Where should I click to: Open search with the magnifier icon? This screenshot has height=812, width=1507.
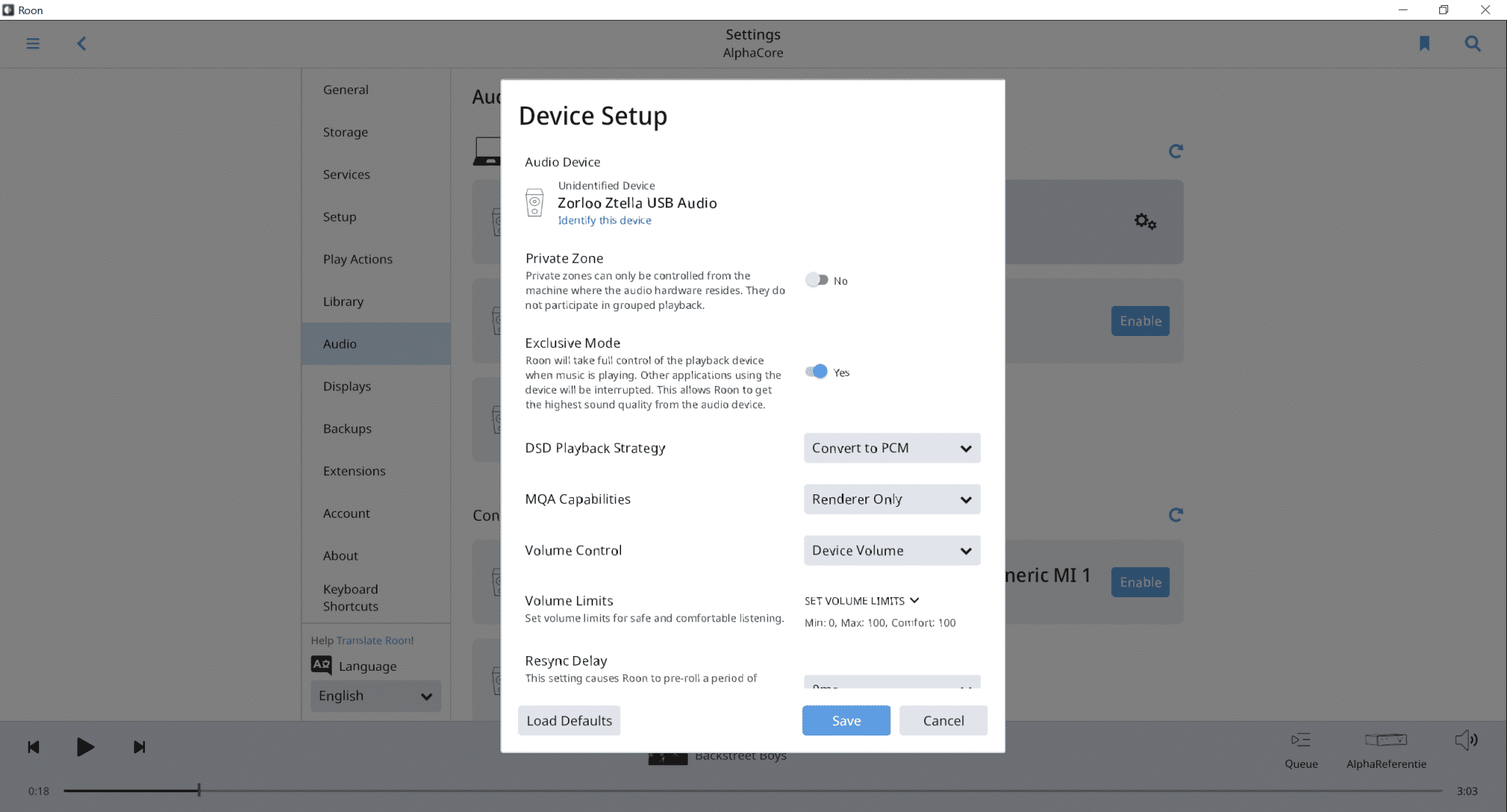[1472, 43]
